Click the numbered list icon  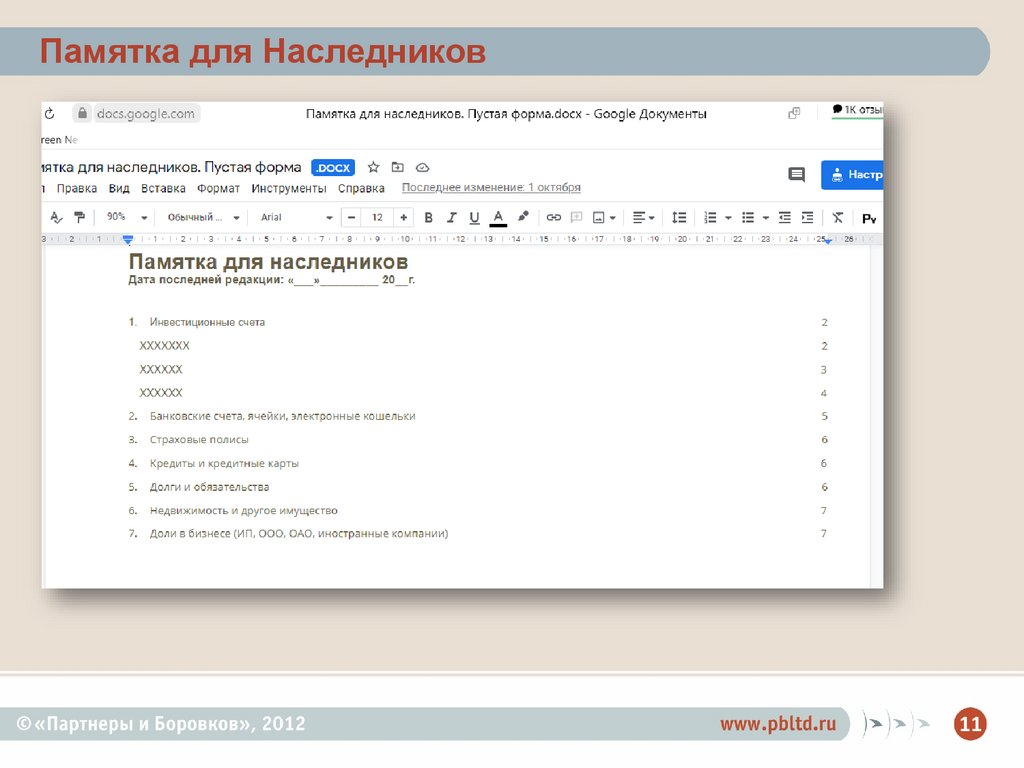[711, 217]
